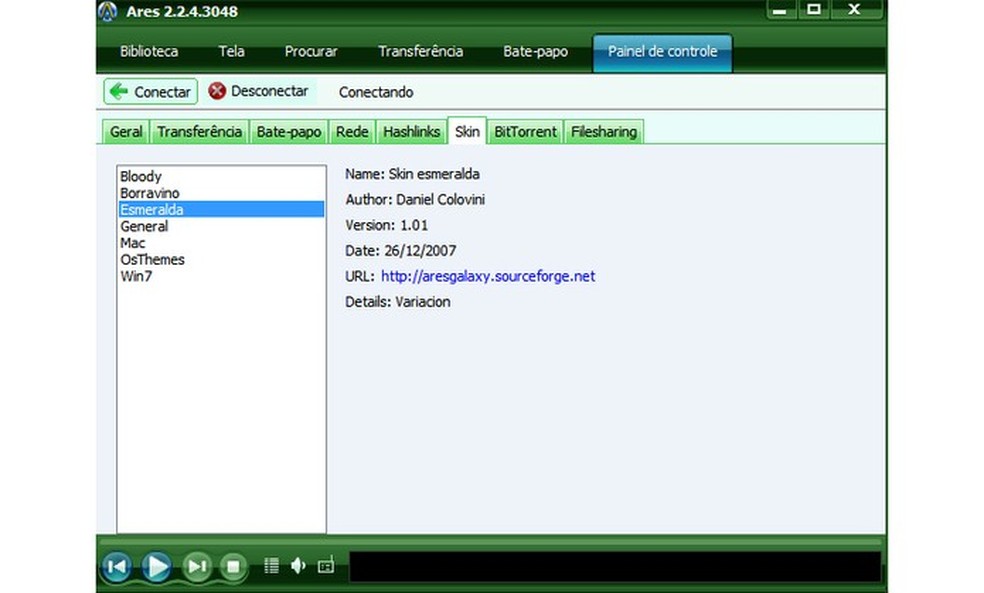Open the Biblioteca tab
The image size is (984, 593).
tap(149, 51)
